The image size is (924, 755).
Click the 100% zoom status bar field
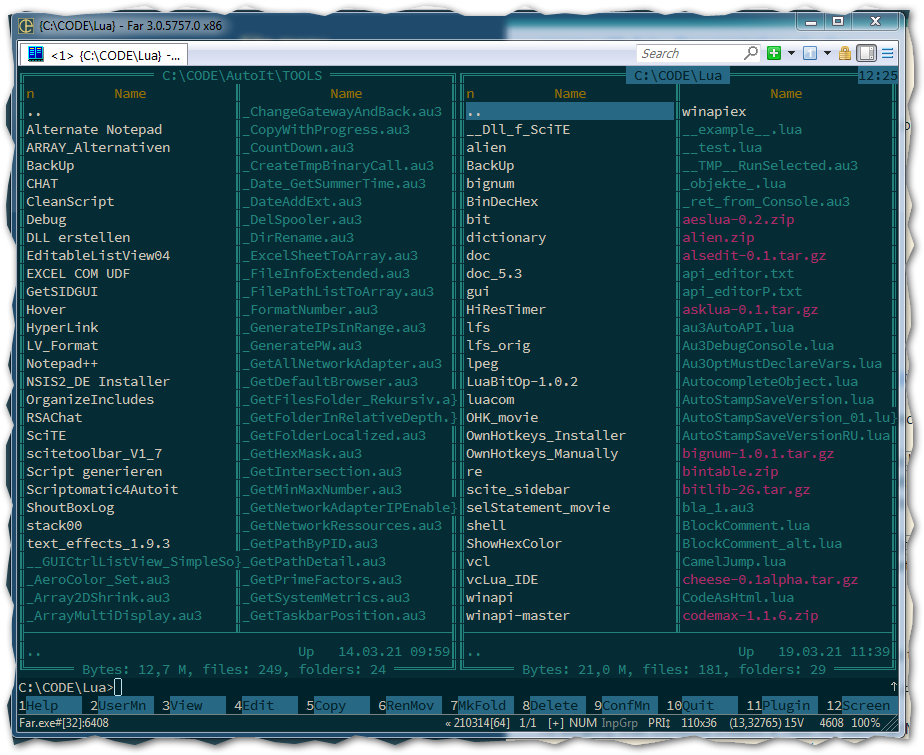pos(866,722)
